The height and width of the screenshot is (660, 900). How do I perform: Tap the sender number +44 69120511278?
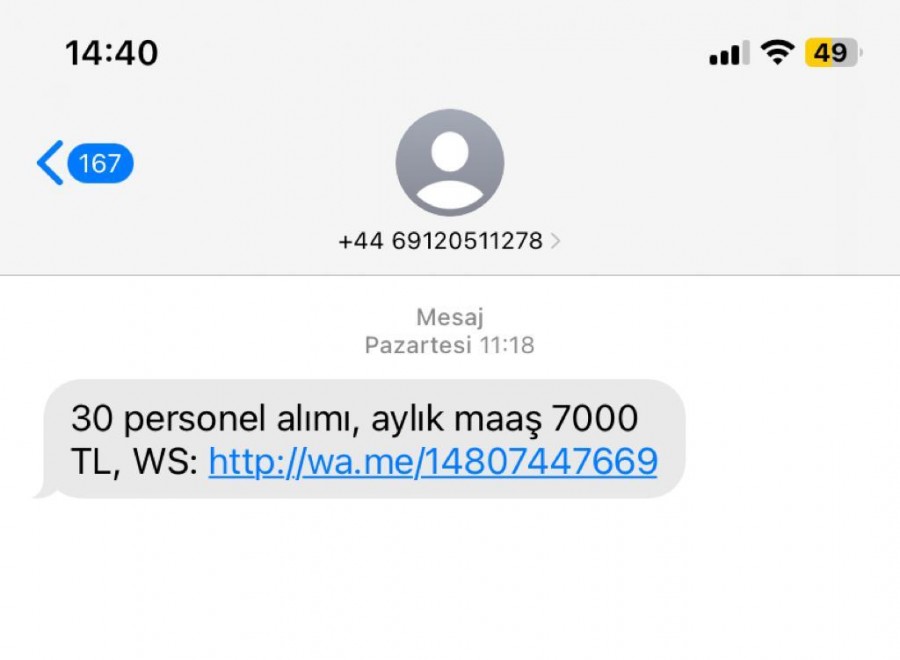click(x=440, y=240)
